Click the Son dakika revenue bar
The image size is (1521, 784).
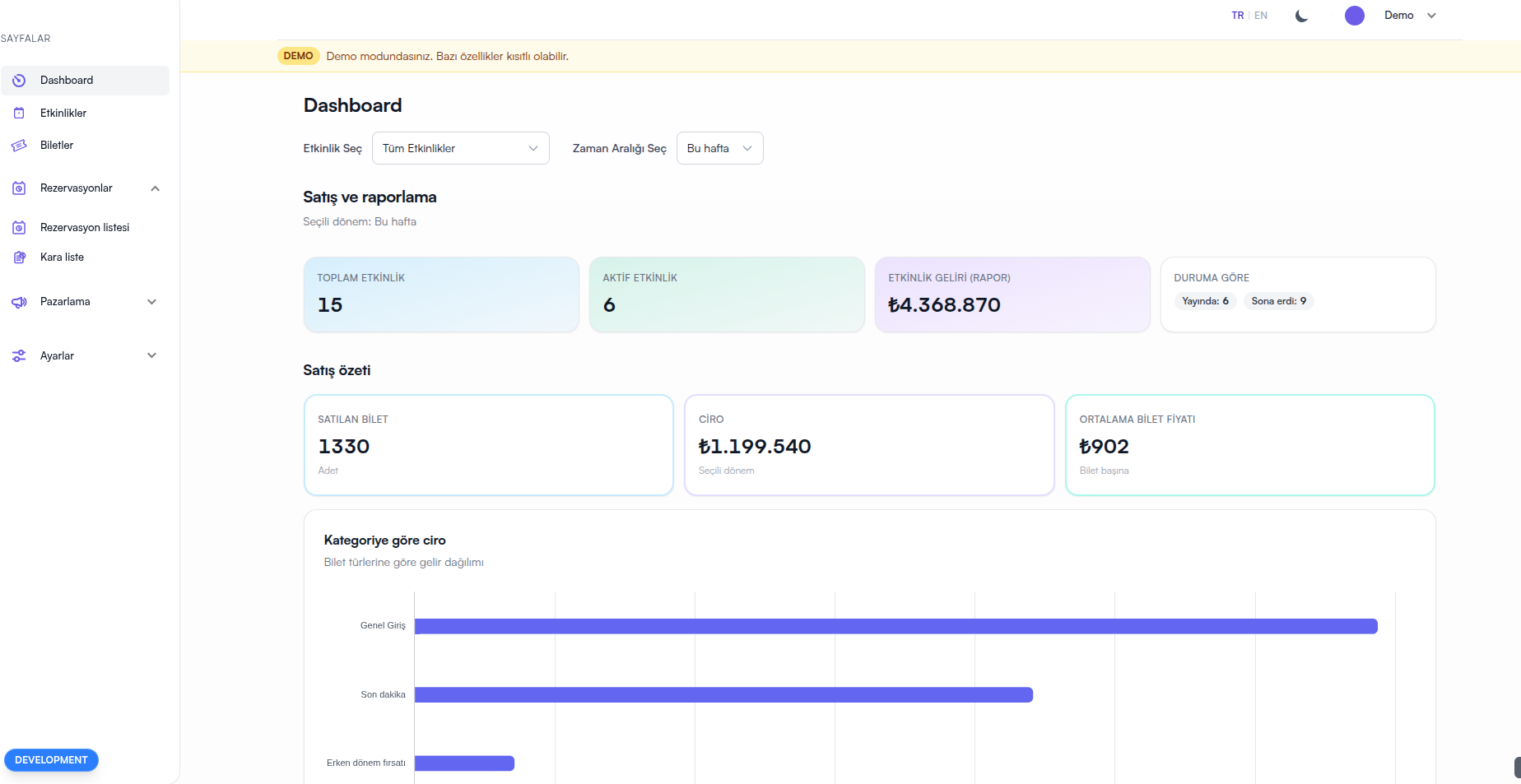tap(723, 695)
